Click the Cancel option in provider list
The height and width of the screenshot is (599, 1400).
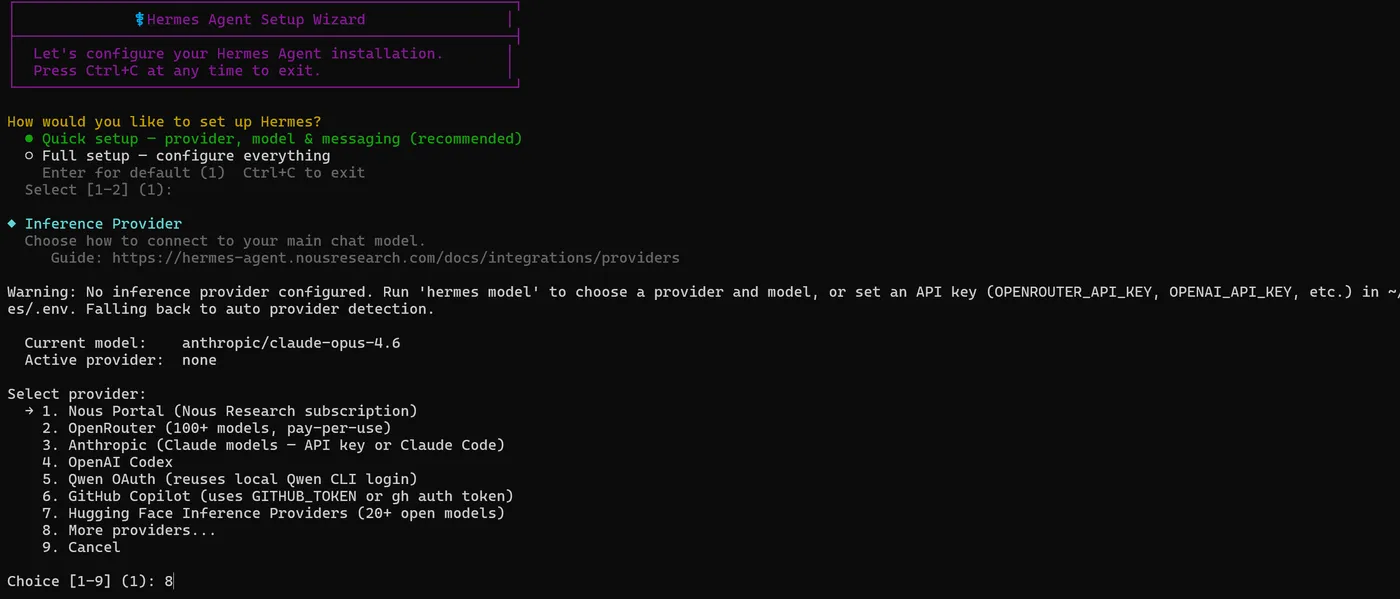81,547
